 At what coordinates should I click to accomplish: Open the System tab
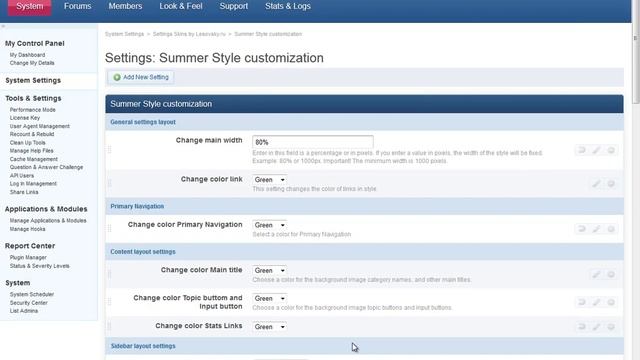pos(30,7)
